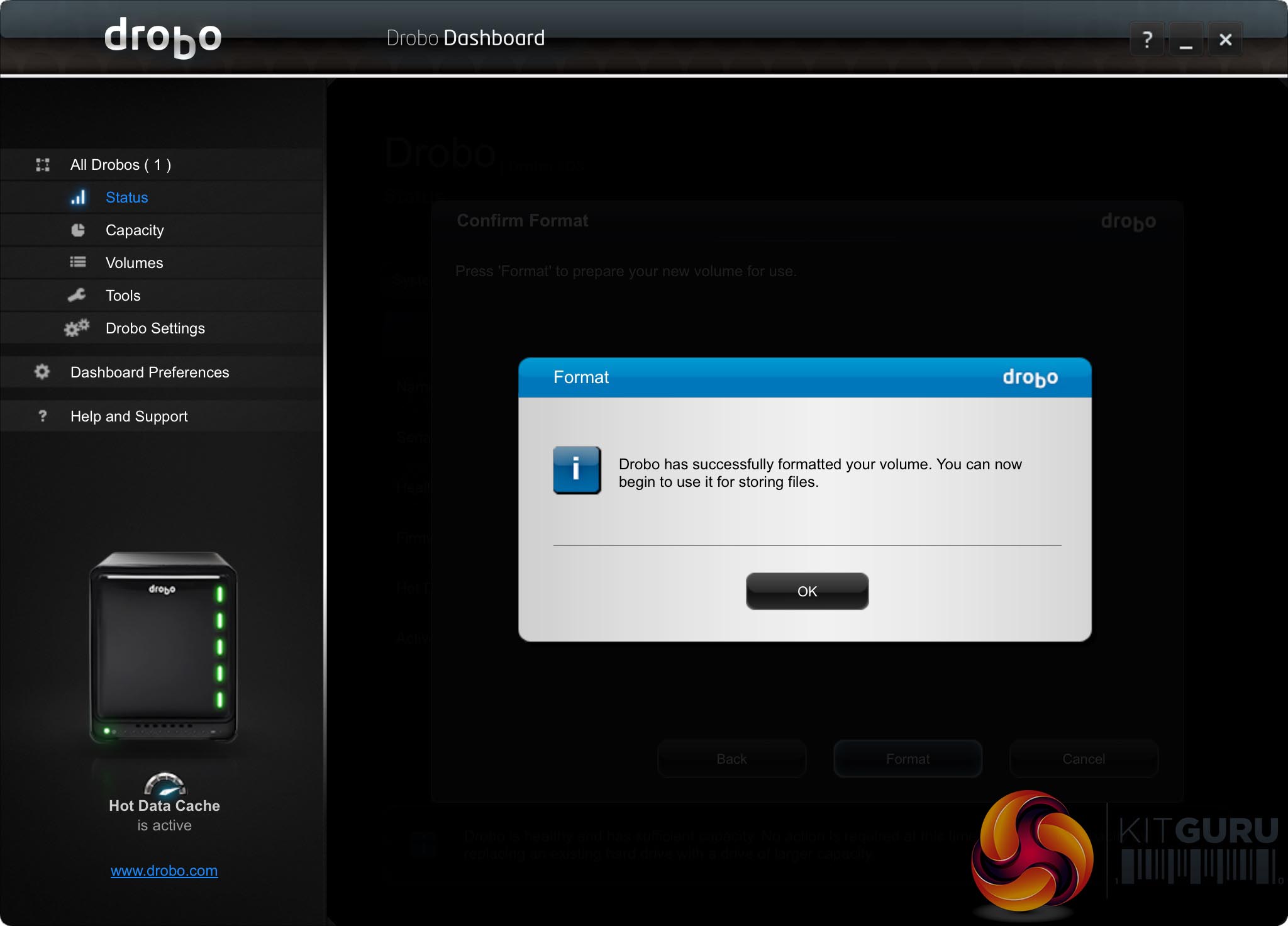Click the Capacity pie chart icon
Screen dimensions: 1288x926
pyautogui.click(x=78, y=230)
